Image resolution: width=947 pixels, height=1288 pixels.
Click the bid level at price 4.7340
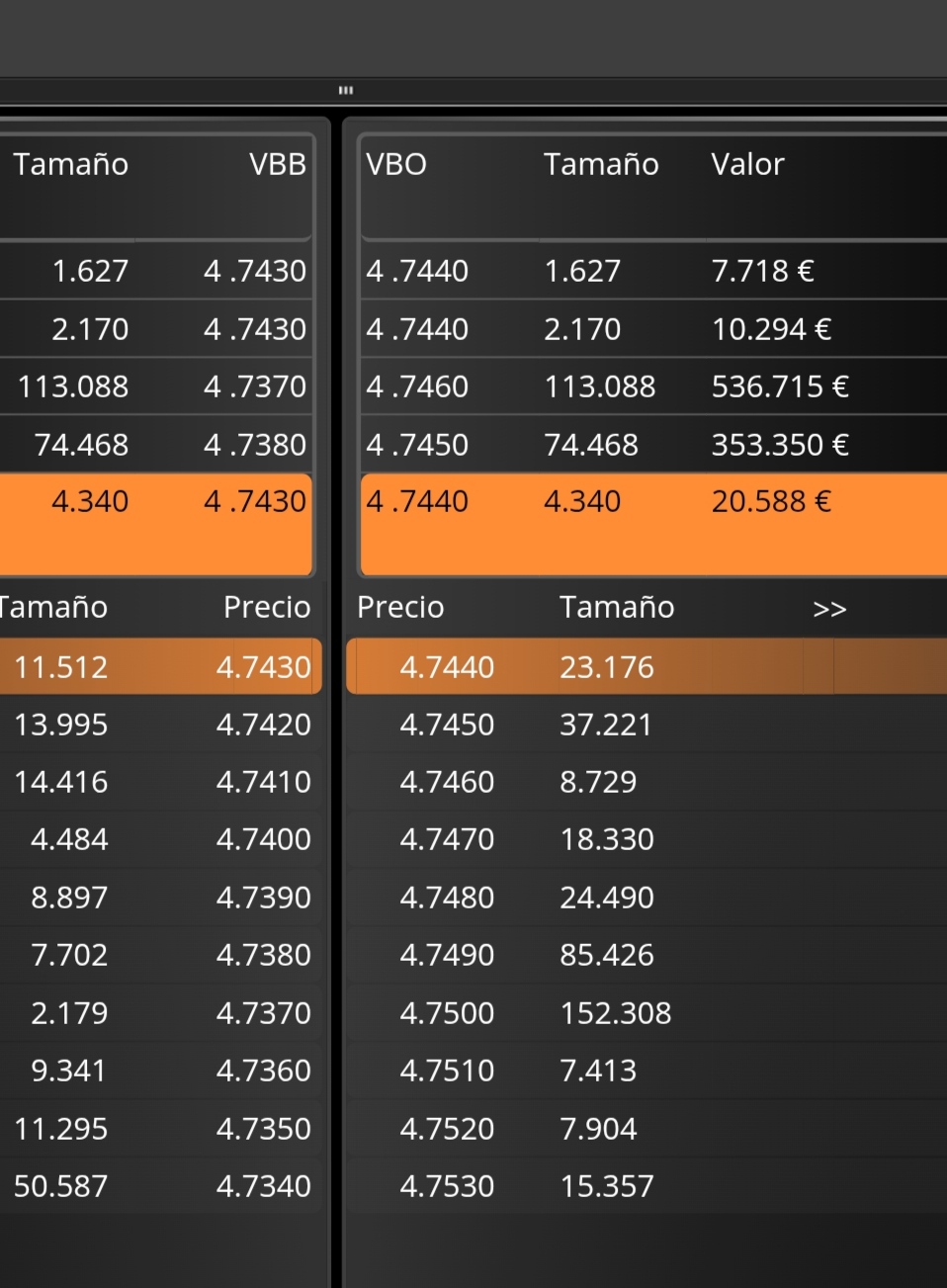tap(160, 1186)
